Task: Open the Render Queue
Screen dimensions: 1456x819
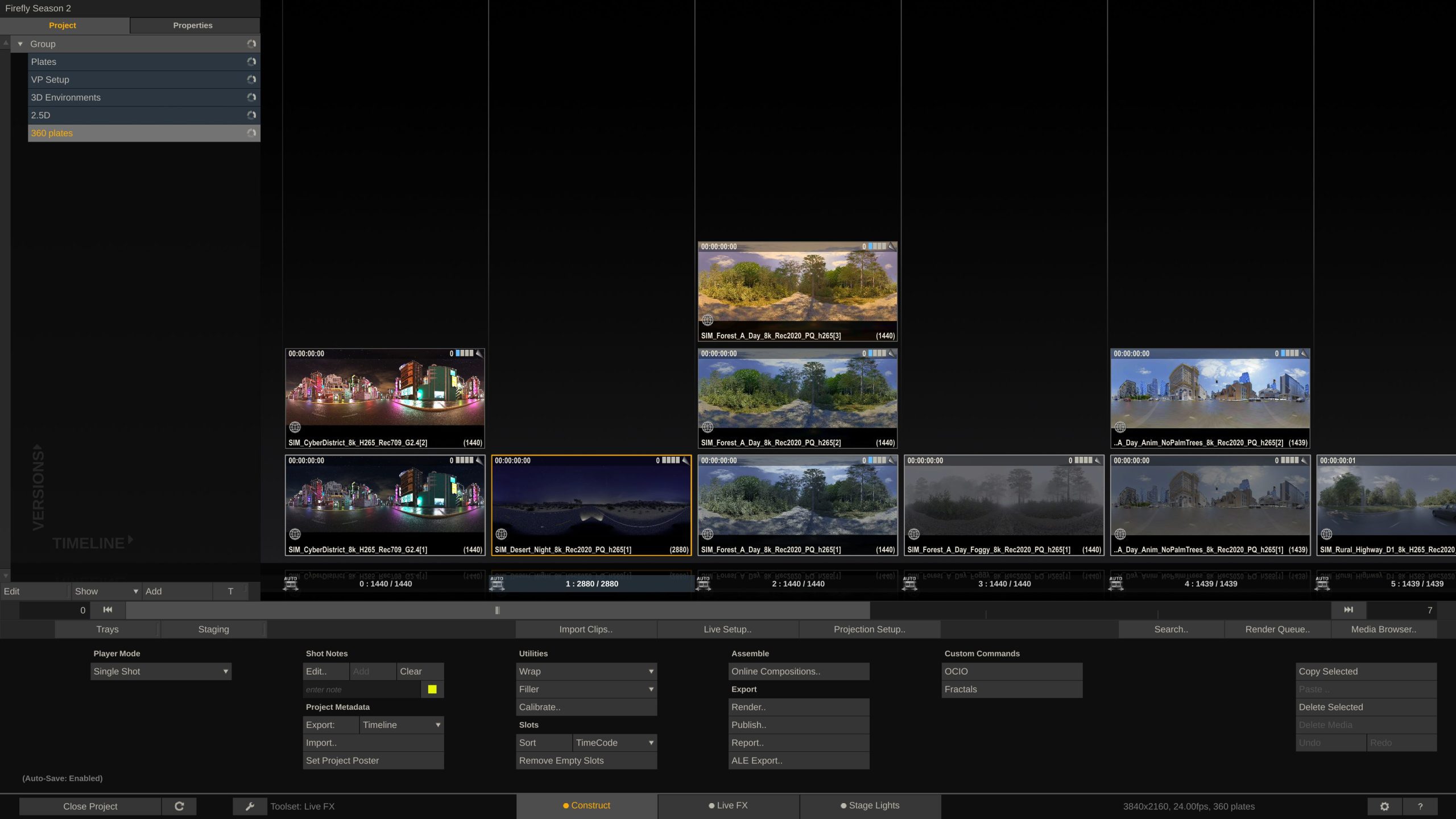Action: pyautogui.click(x=1277, y=629)
